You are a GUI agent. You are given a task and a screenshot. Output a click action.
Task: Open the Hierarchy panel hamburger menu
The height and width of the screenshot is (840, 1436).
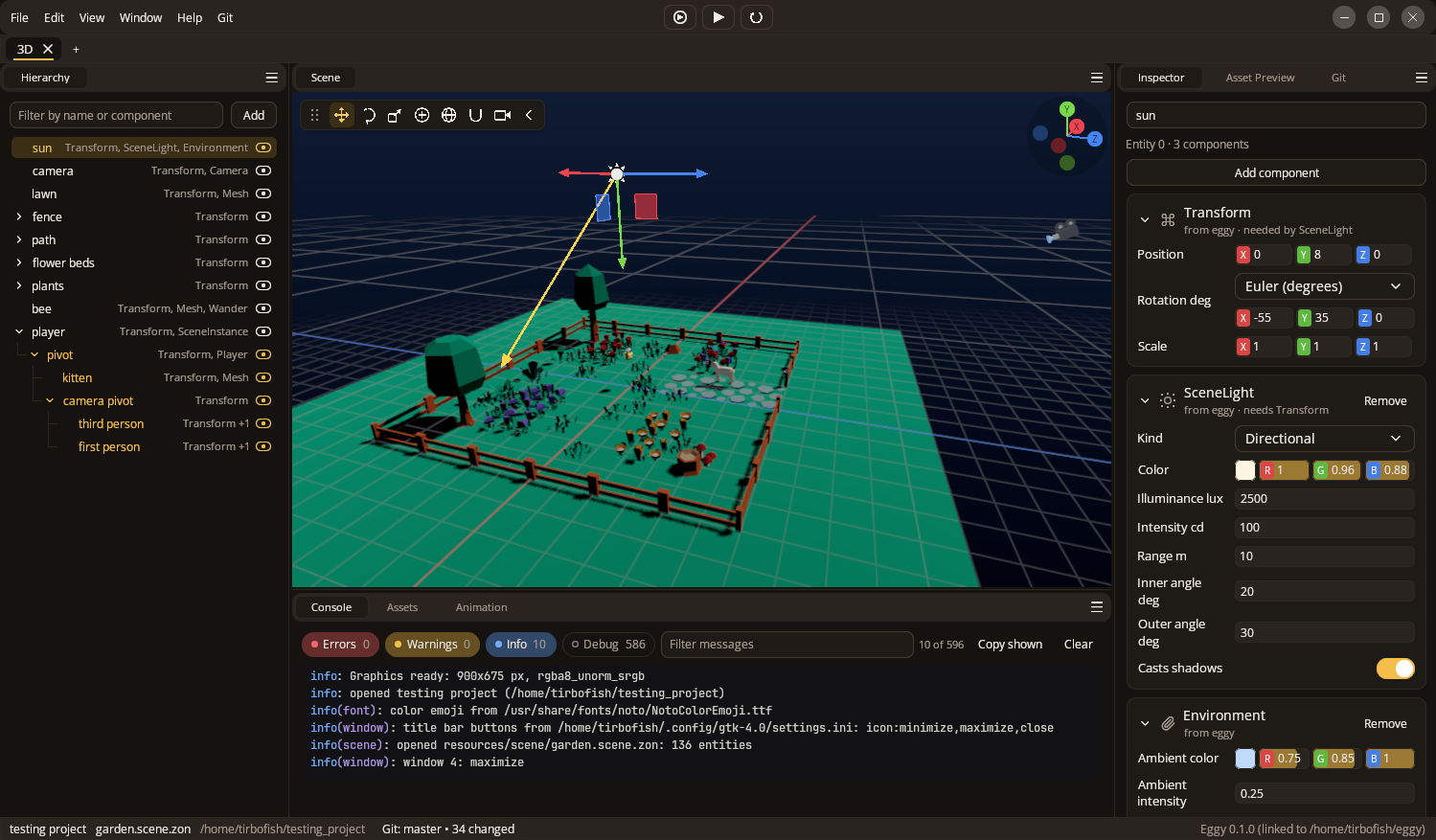pos(272,78)
